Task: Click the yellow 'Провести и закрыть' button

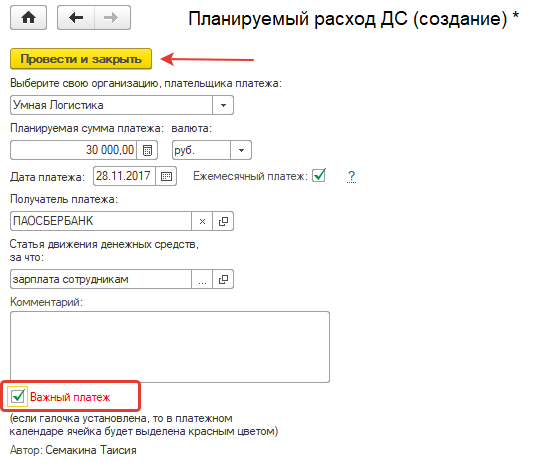Action: pos(81,59)
